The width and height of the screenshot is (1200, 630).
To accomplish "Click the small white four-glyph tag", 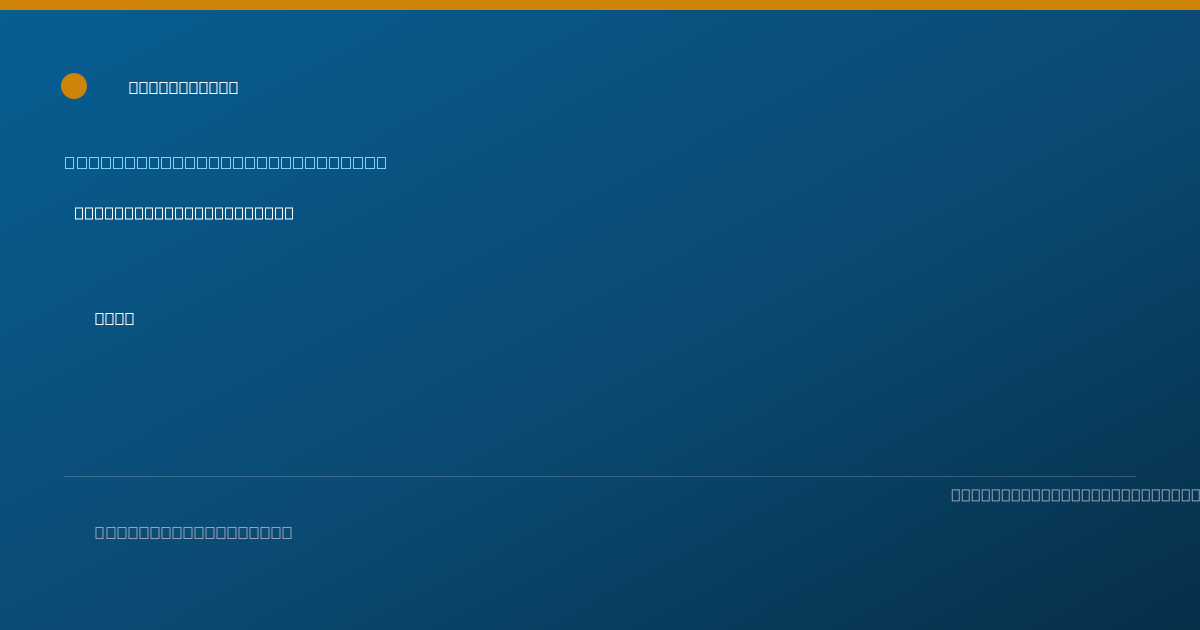I will (x=114, y=318).
